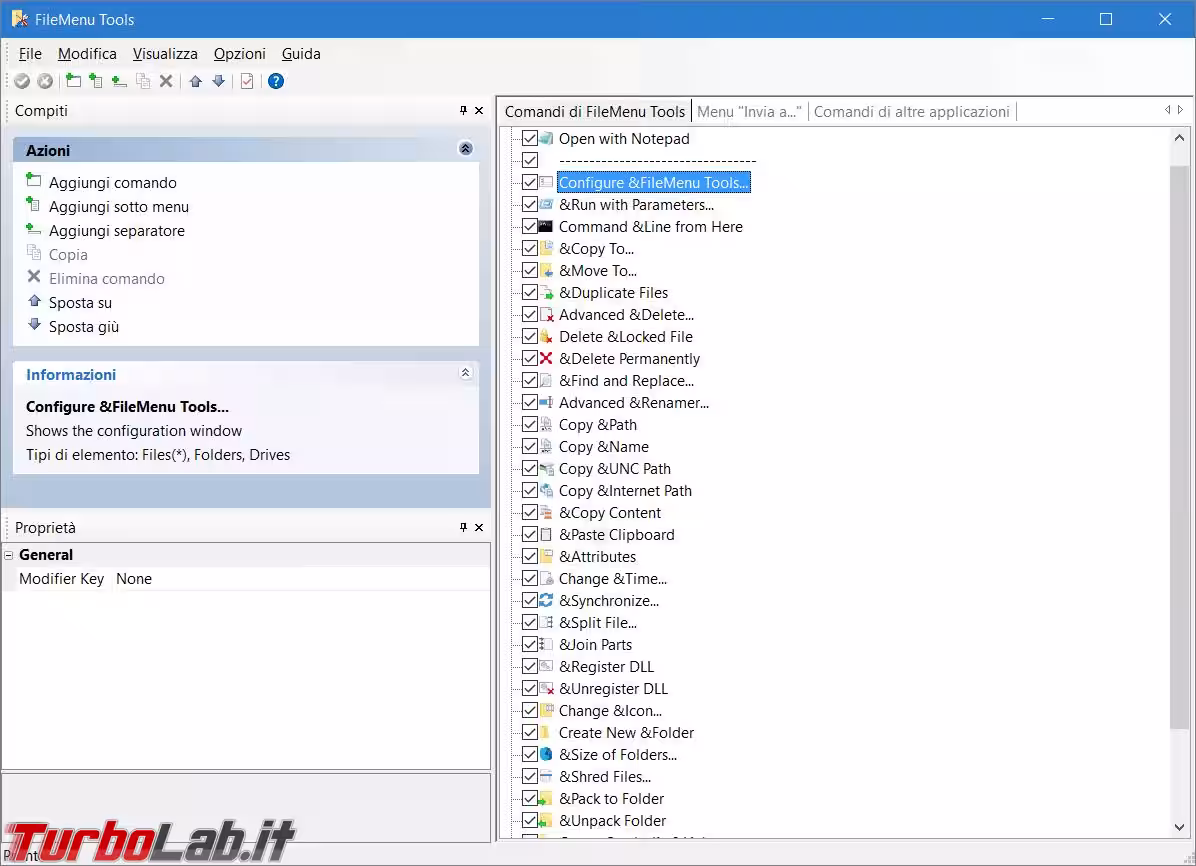Click the move up arrow in toolbar

tap(196, 81)
